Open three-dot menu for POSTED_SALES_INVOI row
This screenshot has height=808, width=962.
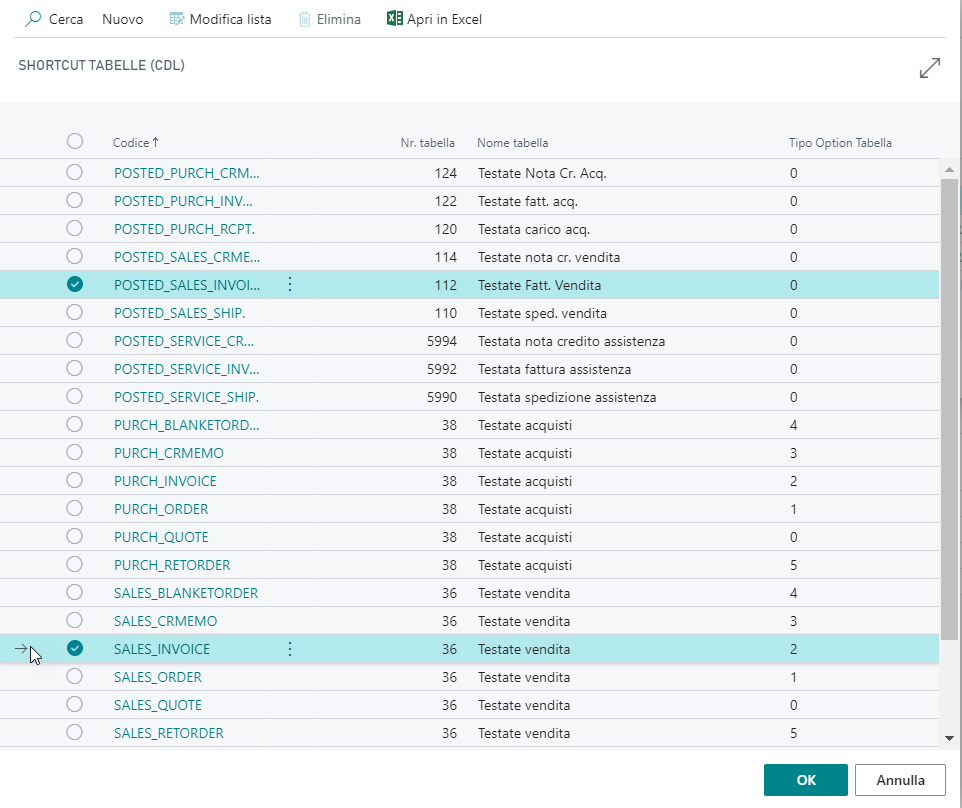coord(290,285)
